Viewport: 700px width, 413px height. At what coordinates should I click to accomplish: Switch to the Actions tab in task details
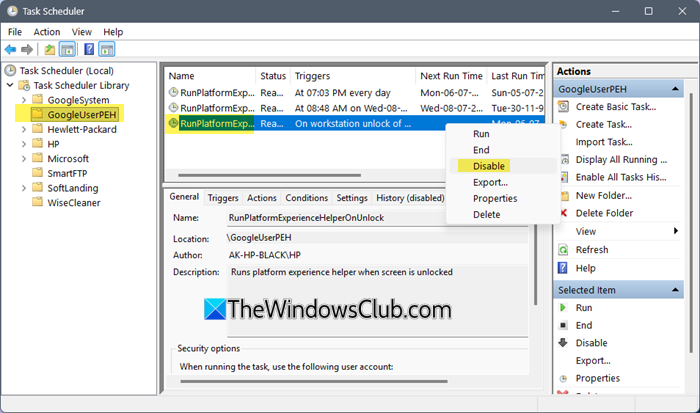click(x=262, y=198)
